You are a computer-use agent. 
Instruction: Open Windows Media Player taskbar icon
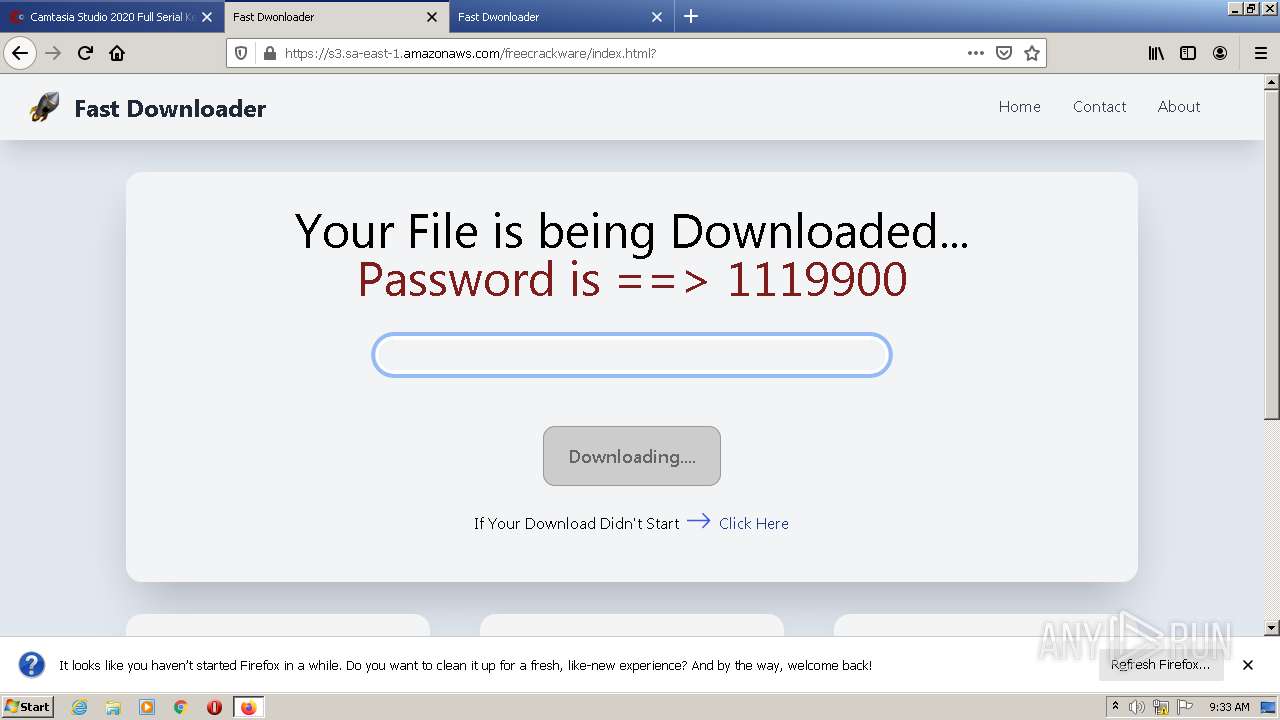(x=147, y=707)
